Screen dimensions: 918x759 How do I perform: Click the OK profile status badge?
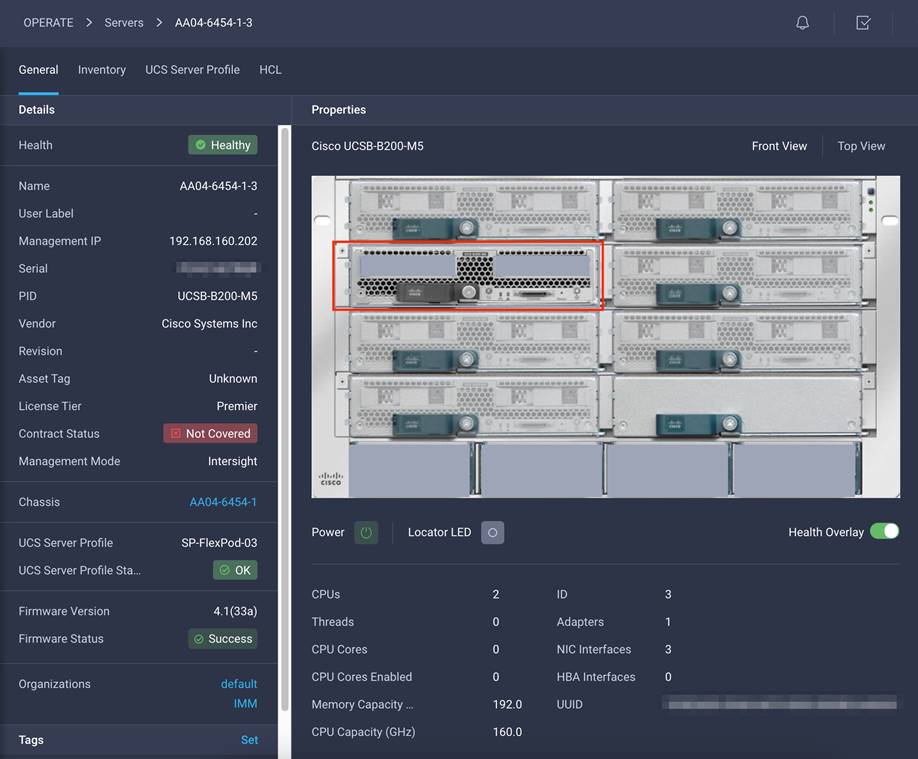[x=235, y=570]
